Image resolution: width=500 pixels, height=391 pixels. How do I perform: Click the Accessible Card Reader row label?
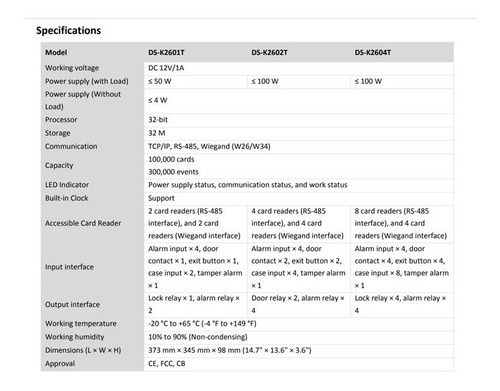point(83,223)
